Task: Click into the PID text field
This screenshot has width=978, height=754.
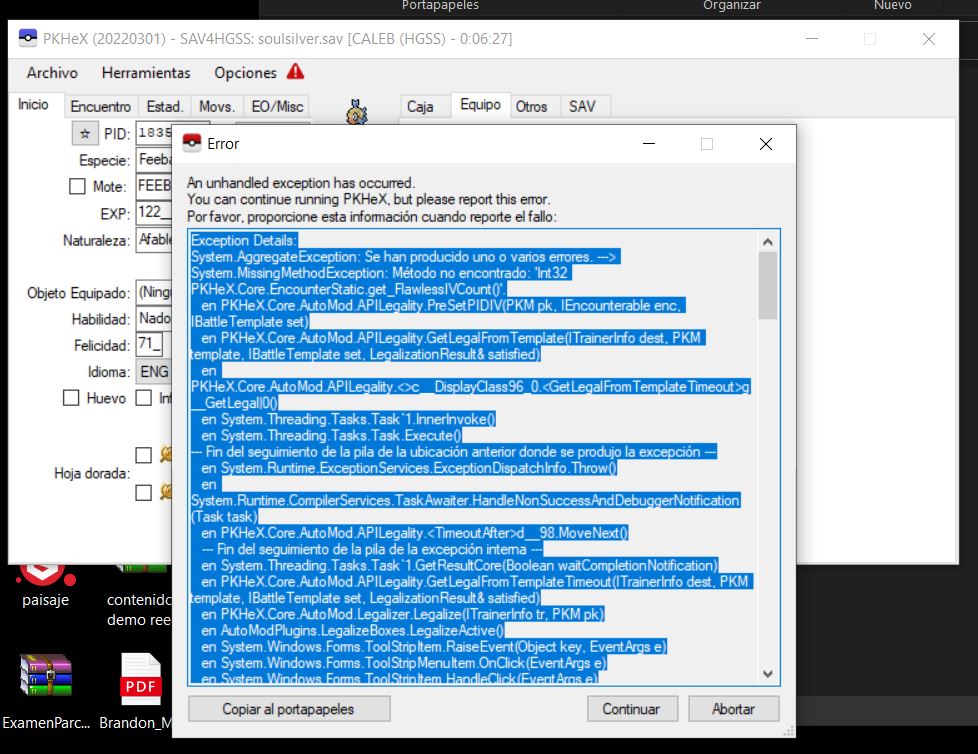Action: [153, 134]
